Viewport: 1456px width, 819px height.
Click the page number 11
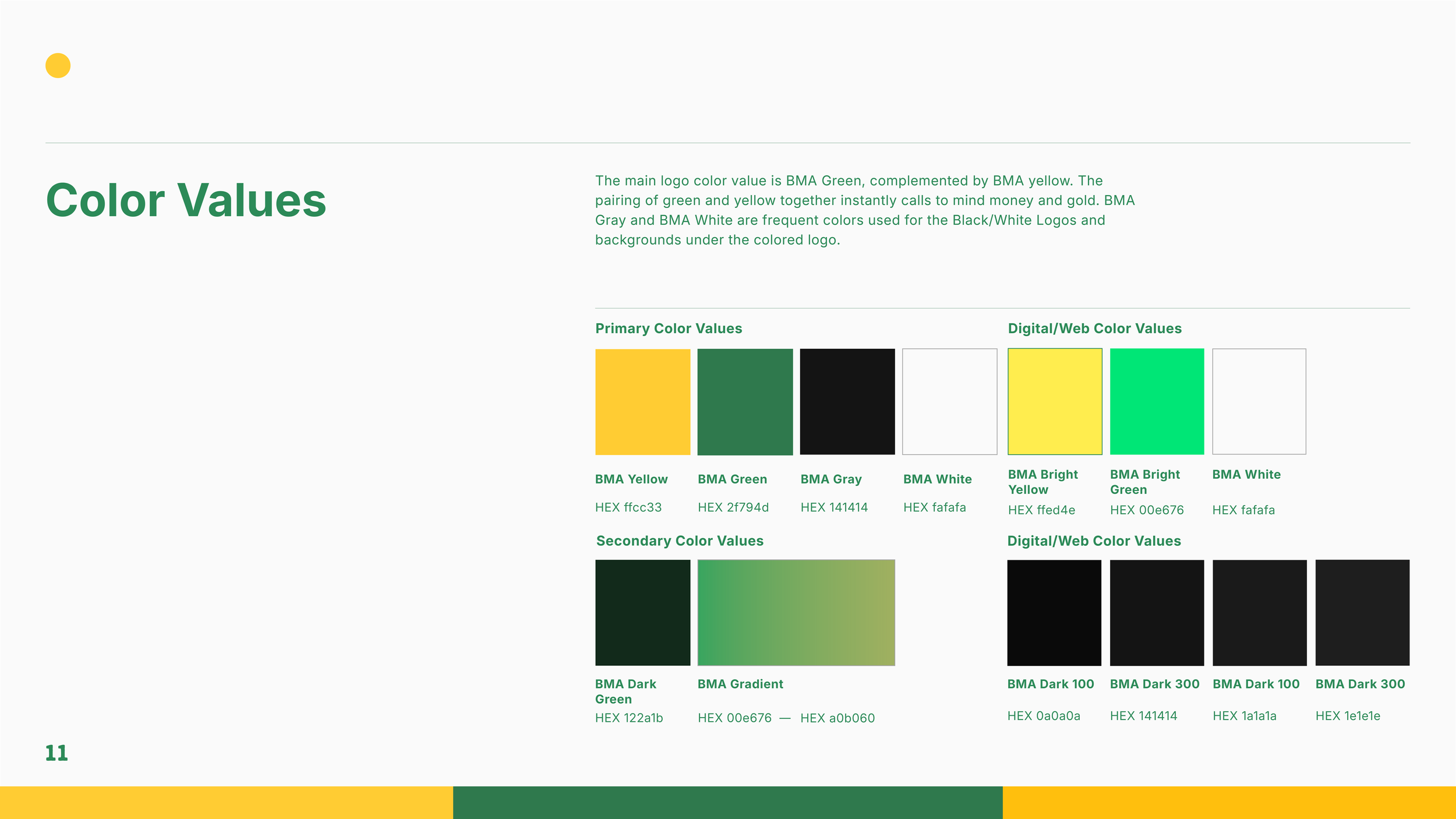coord(56,753)
